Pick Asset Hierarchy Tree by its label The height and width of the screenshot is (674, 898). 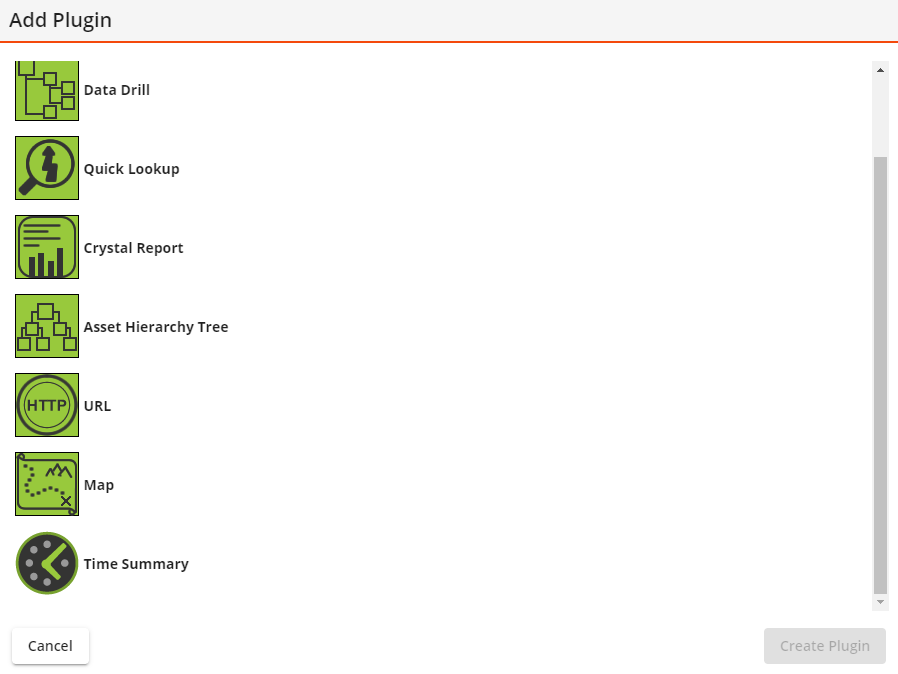click(156, 327)
